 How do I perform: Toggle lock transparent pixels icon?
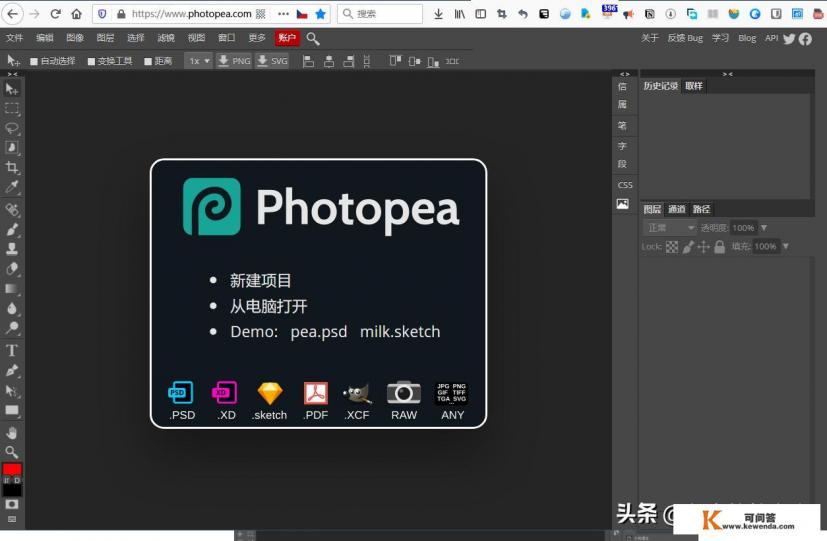click(672, 247)
